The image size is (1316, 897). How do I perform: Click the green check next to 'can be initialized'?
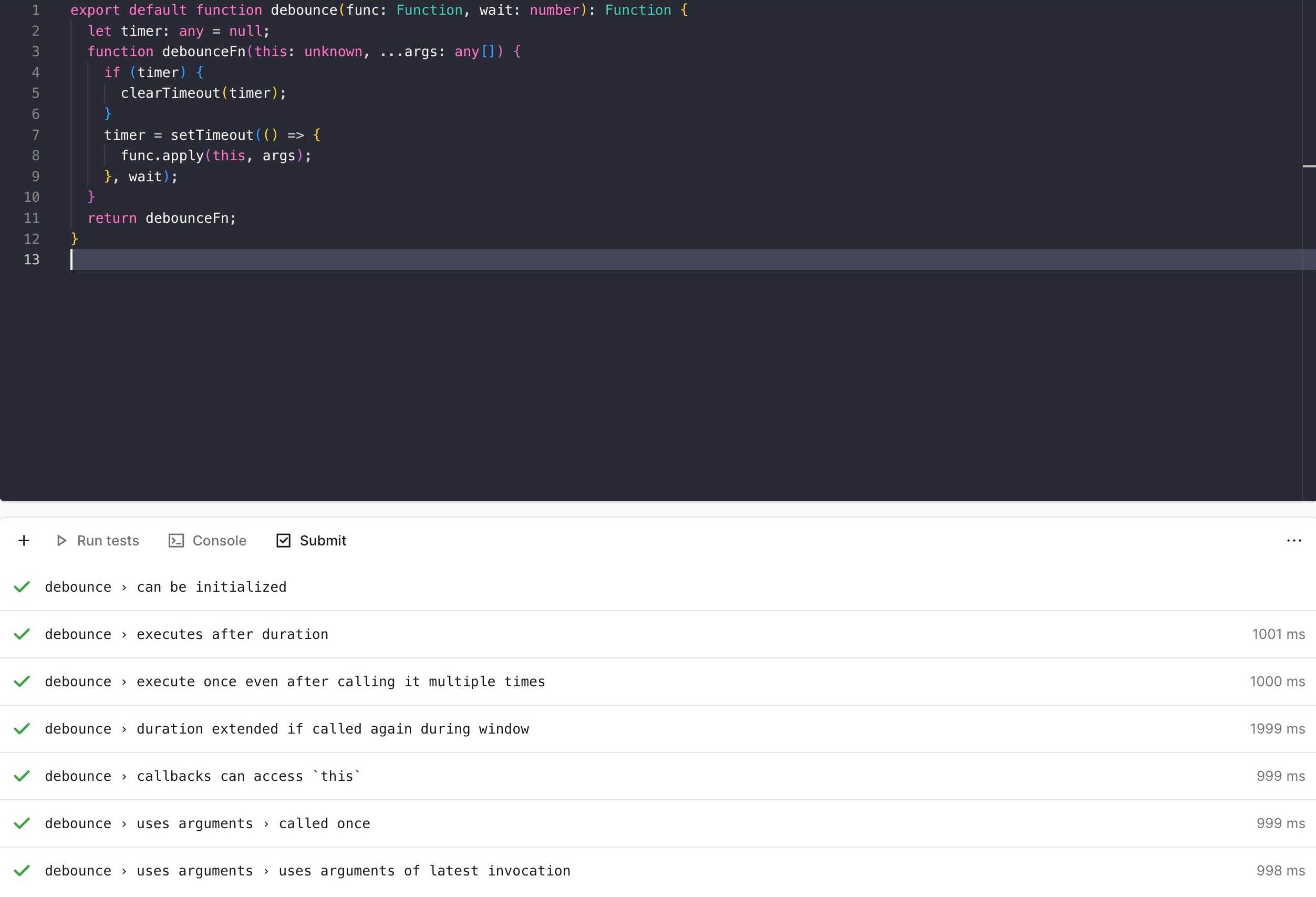point(22,587)
